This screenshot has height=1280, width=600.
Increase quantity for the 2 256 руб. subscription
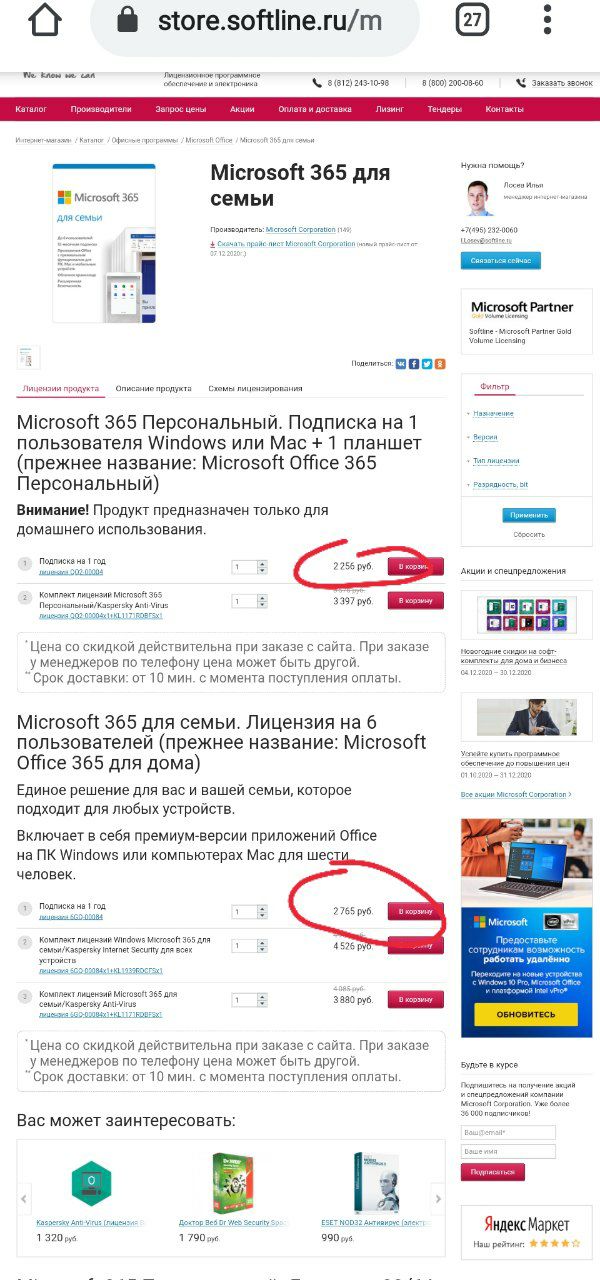pyautogui.click(x=262, y=564)
